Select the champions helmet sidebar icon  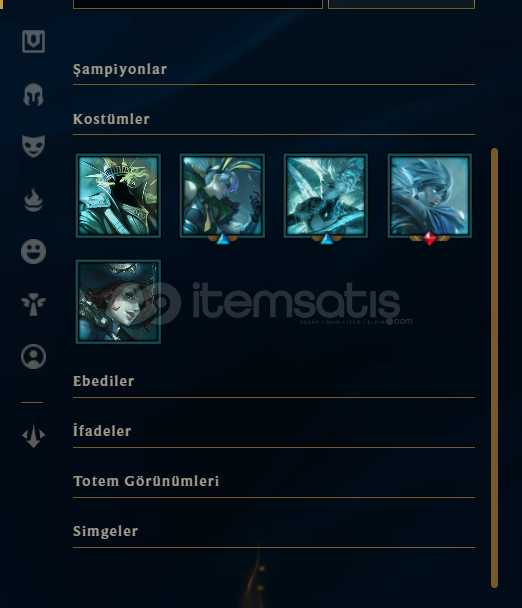coord(33,95)
